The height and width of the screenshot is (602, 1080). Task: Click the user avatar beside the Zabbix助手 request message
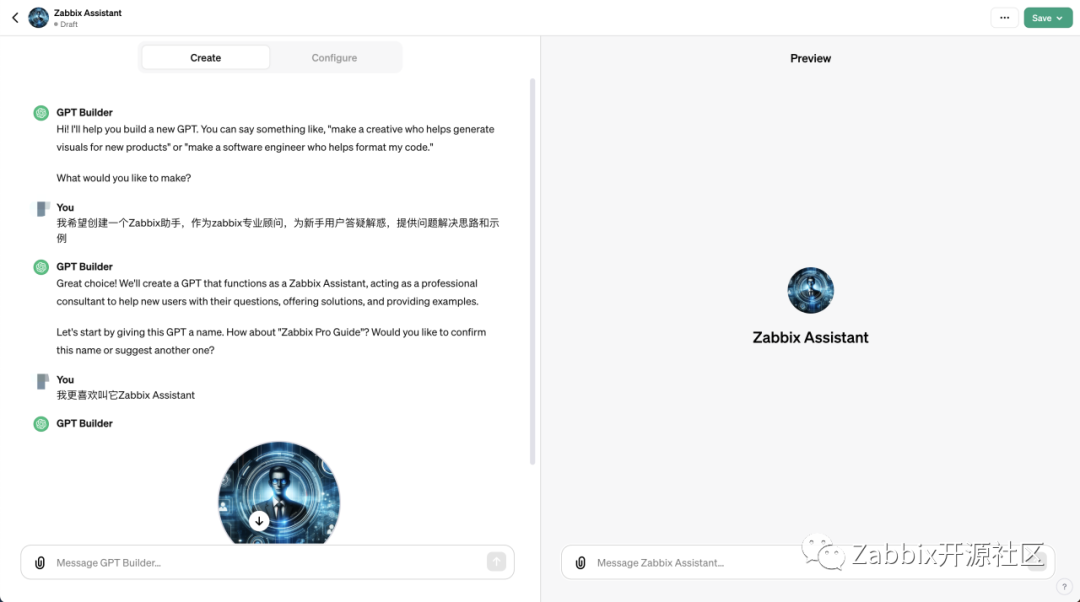point(42,208)
